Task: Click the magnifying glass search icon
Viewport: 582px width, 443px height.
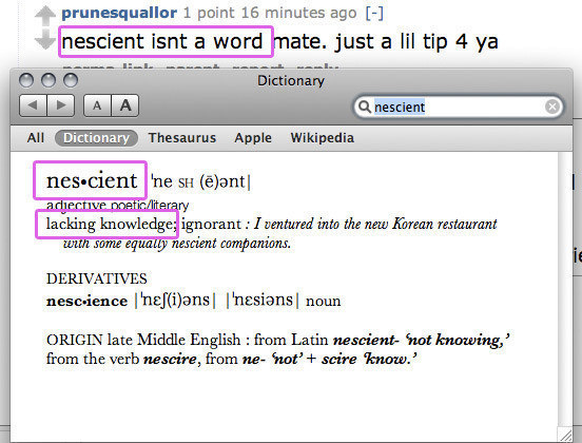Action: point(364,107)
